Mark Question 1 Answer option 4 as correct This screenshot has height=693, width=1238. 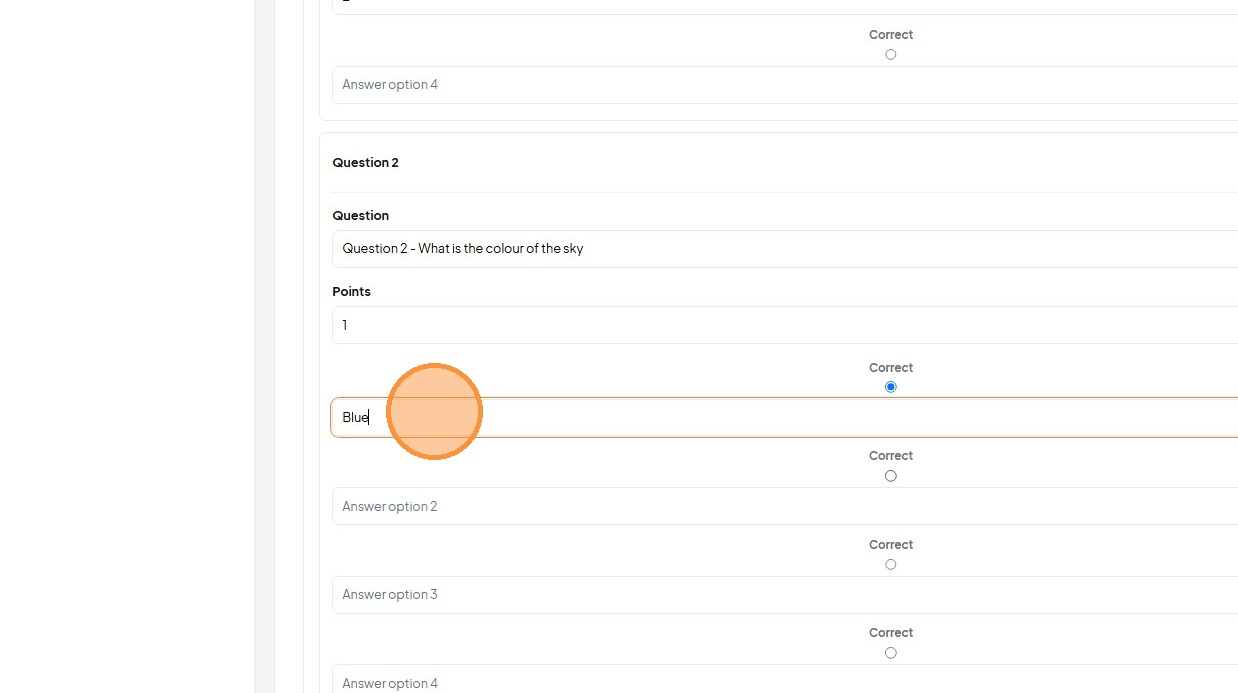(x=890, y=54)
